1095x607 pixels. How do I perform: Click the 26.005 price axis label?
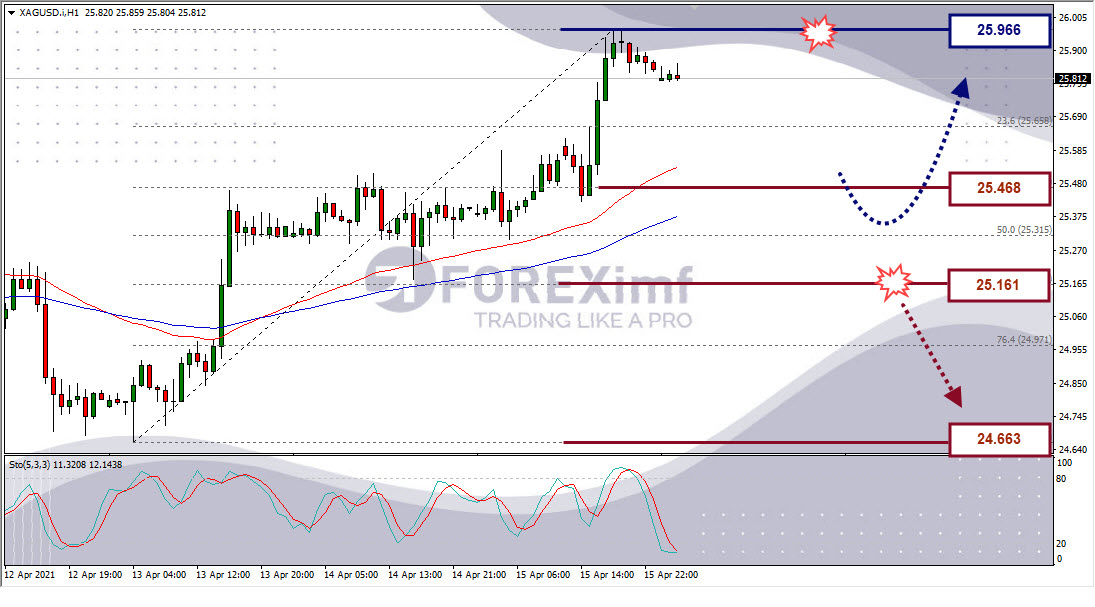(x=1073, y=17)
